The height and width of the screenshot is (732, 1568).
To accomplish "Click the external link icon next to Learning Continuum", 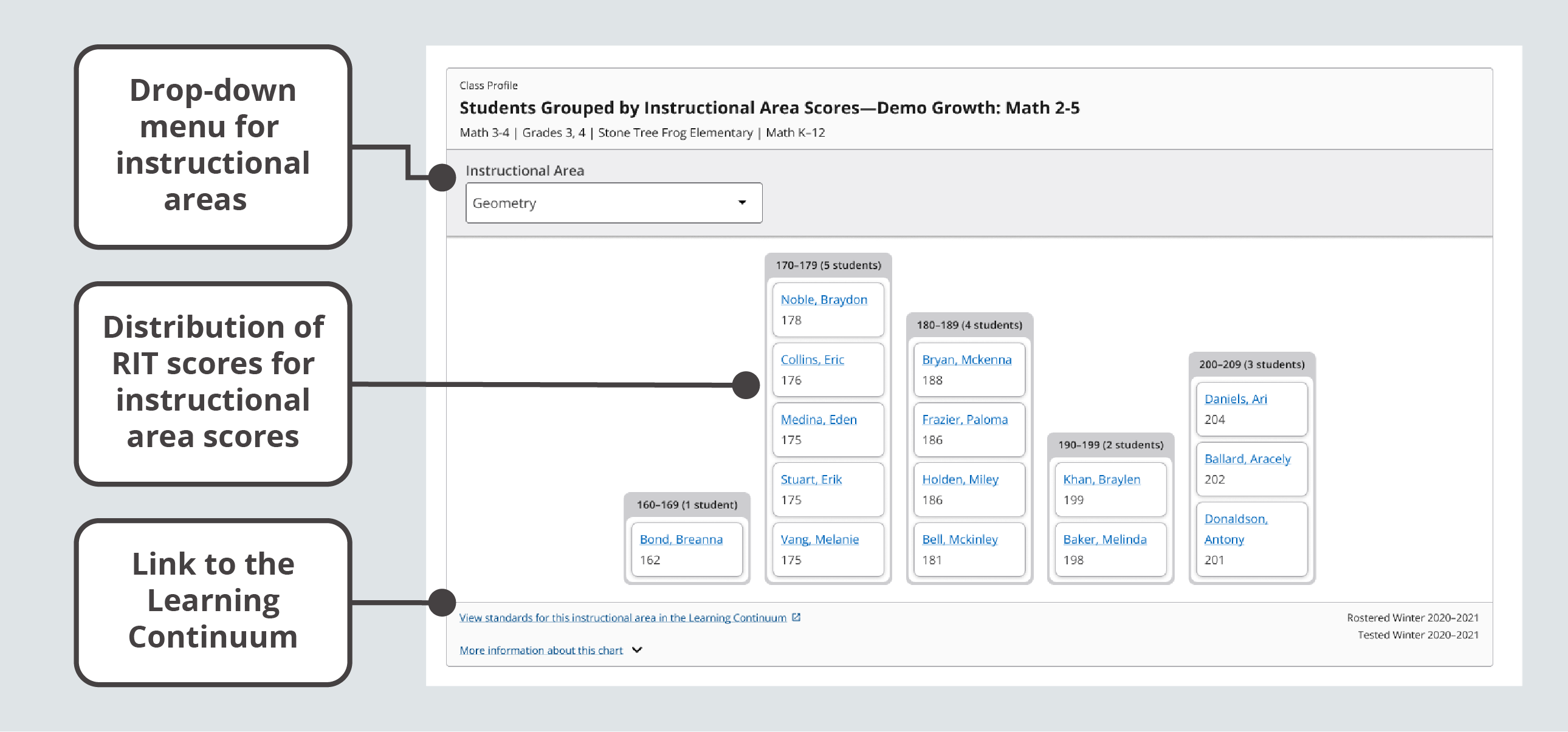I will (796, 617).
